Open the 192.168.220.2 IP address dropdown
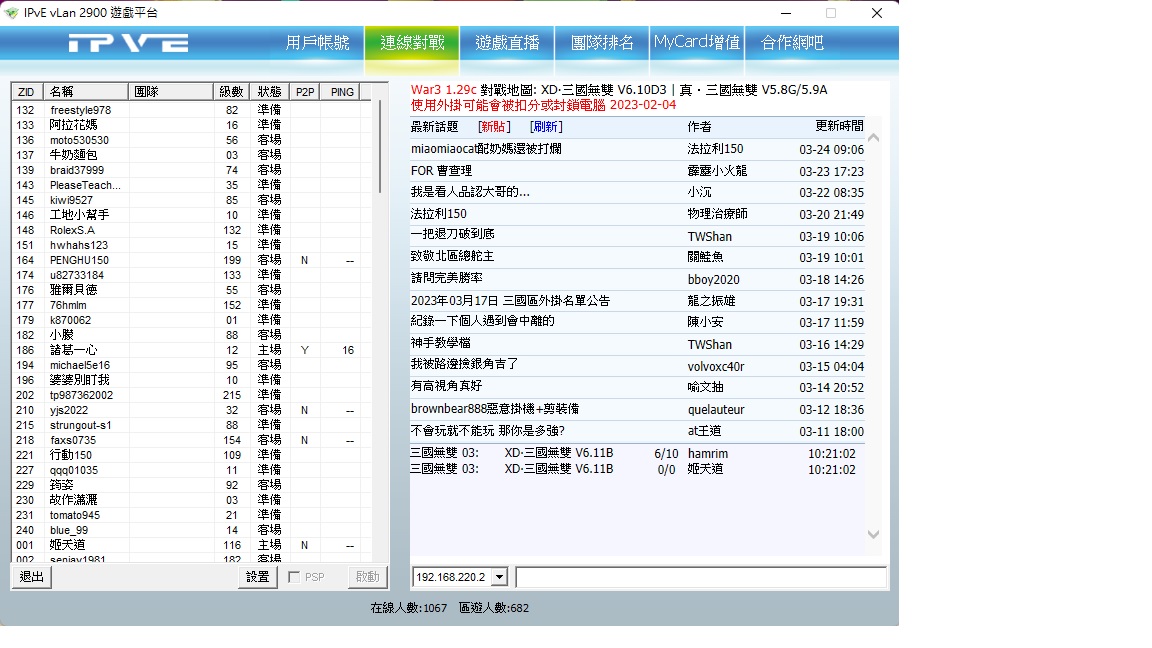 pyautogui.click(x=499, y=577)
